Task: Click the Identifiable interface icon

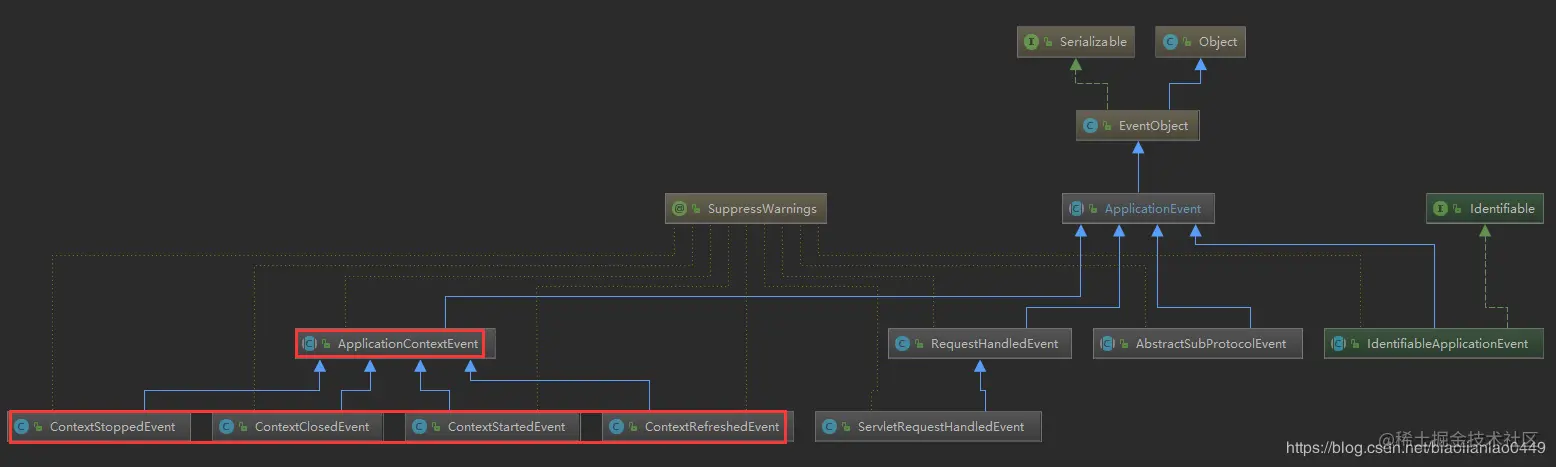Action: (x=1440, y=209)
